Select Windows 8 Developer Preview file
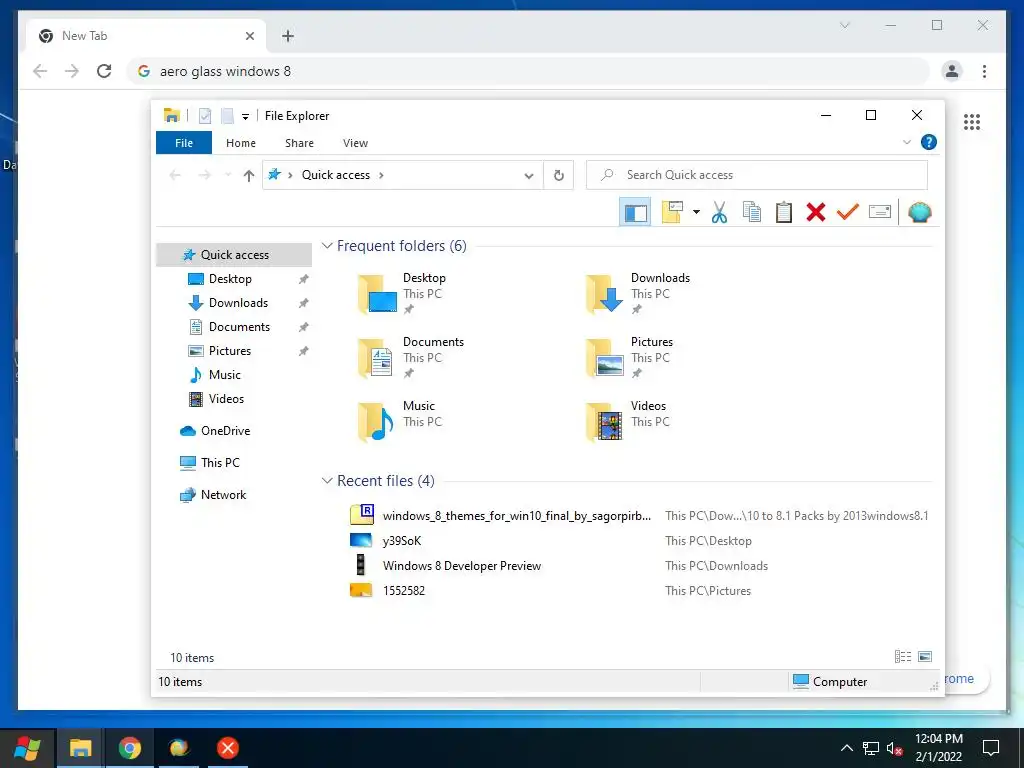The height and width of the screenshot is (768, 1024). (x=462, y=566)
